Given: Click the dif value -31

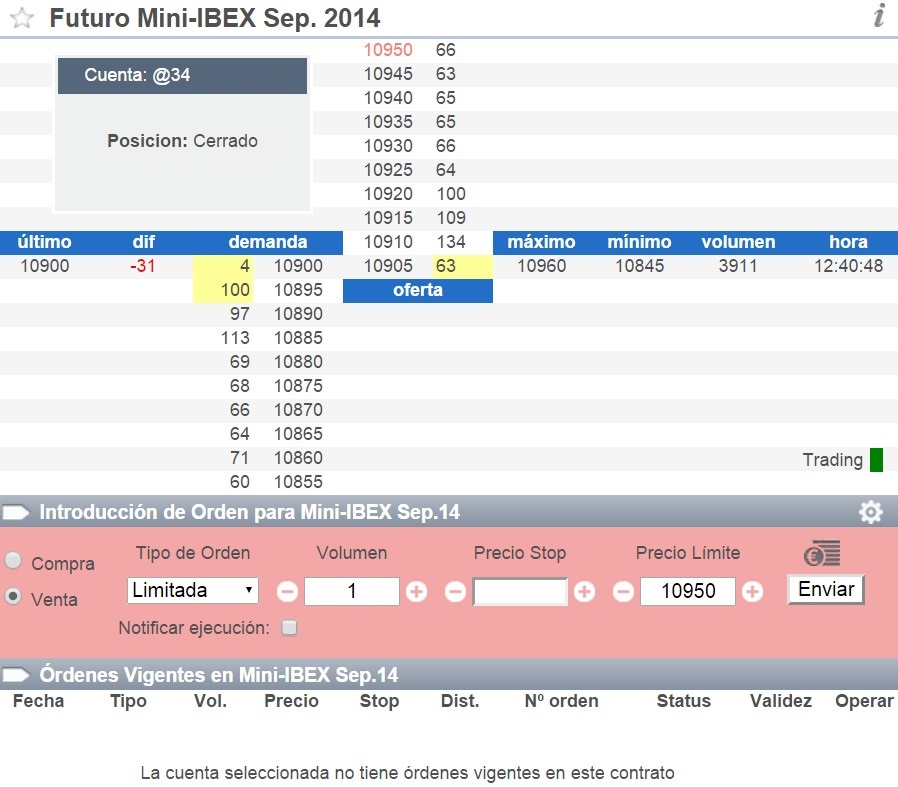Looking at the screenshot, I should (x=143, y=266).
